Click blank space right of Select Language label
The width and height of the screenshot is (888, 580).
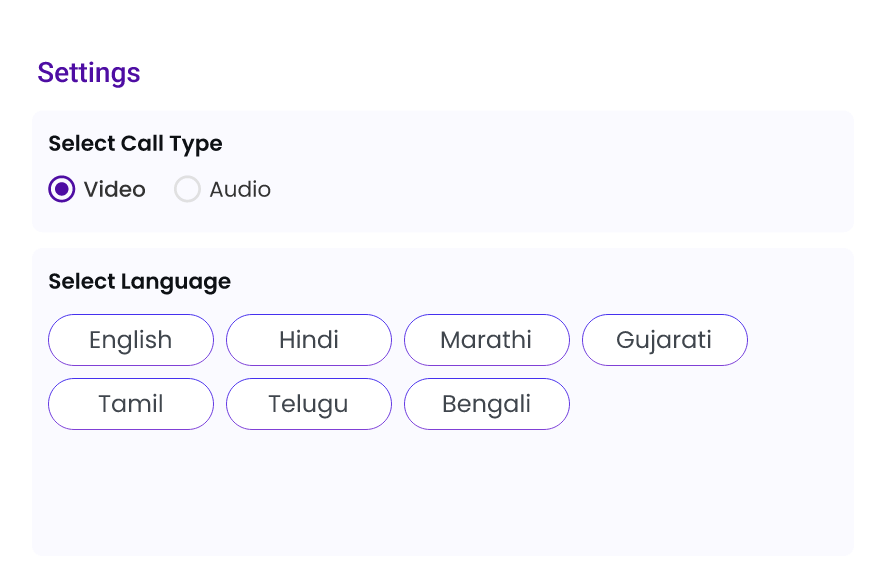(540, 282)
